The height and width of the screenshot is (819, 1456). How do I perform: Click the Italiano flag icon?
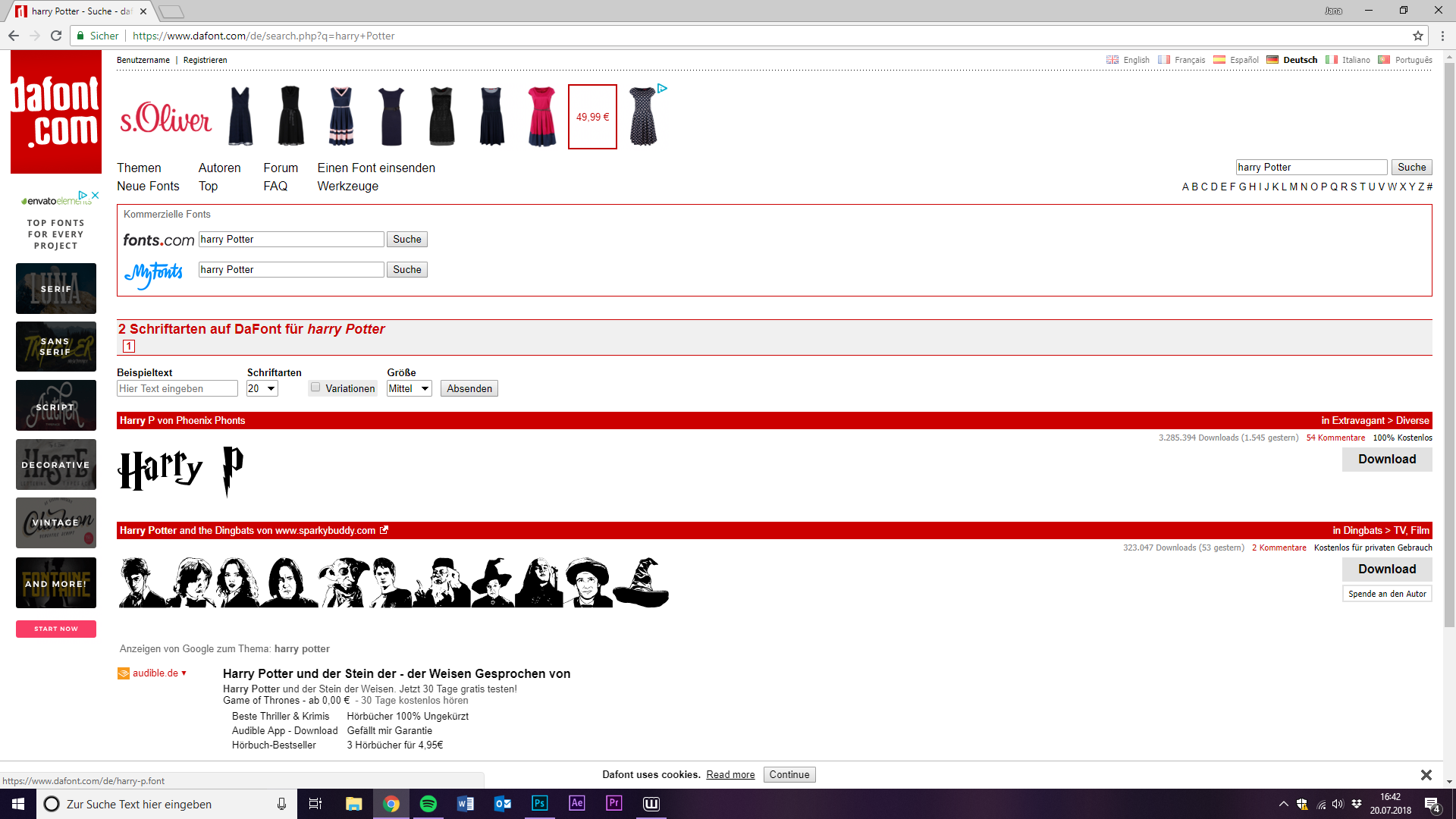(1332, 60)
